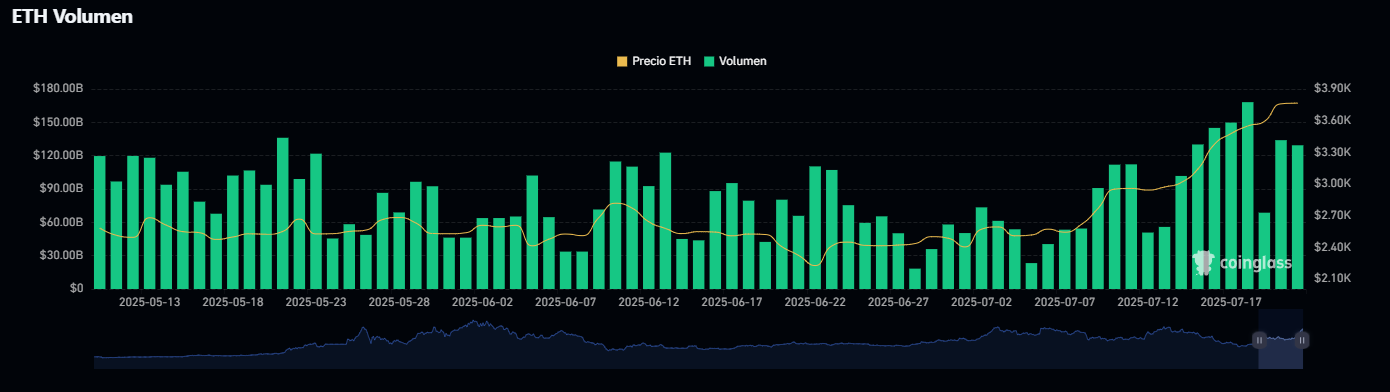Image resolution: width=1390 pixels, height=392 pixels.
Task: Click the 2025-06-12 date label
Action: (649, 301)
